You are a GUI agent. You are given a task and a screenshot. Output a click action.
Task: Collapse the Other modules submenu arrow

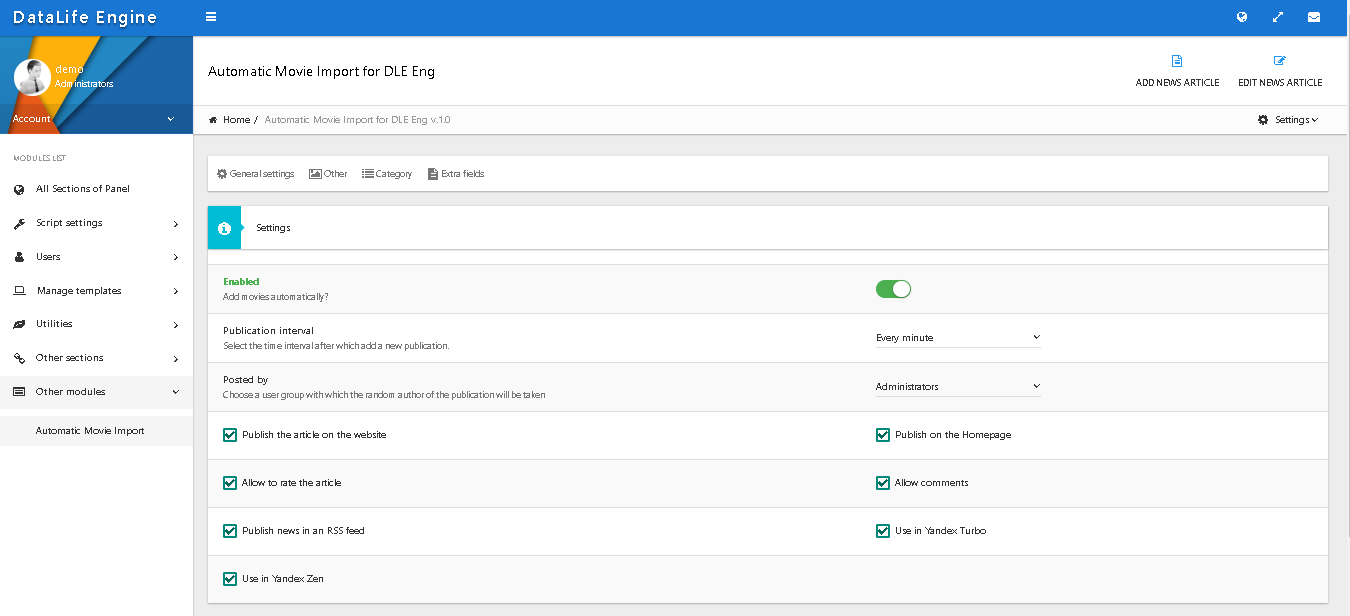click(x=176, y=392)
